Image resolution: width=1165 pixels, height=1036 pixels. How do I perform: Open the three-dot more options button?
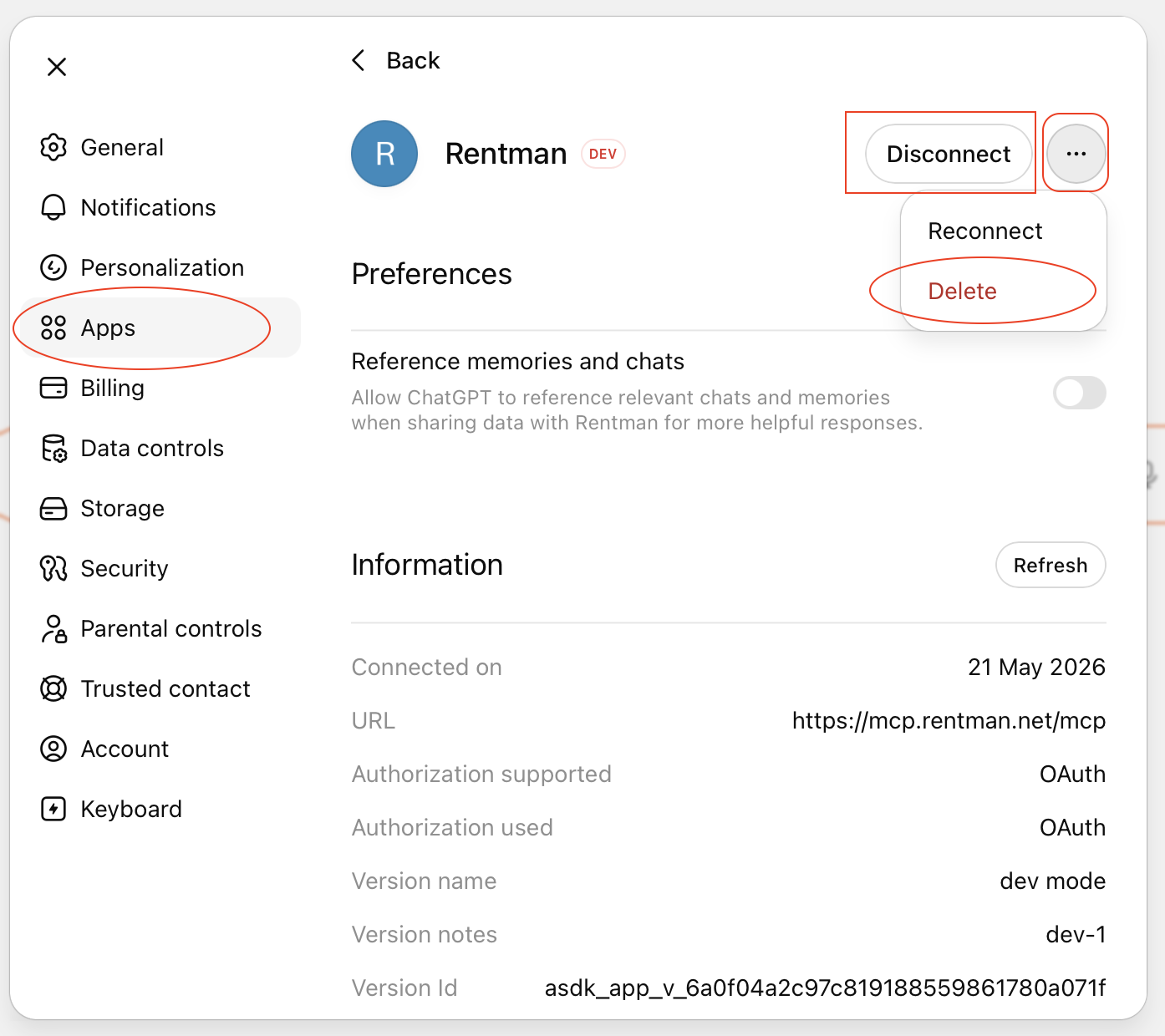[x=1076, y=154]
